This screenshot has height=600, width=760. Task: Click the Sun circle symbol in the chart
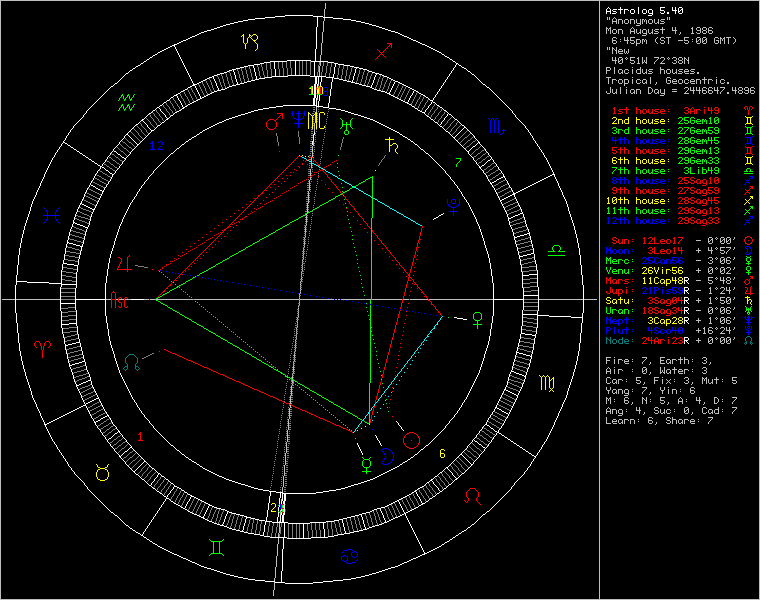(412, 440)
